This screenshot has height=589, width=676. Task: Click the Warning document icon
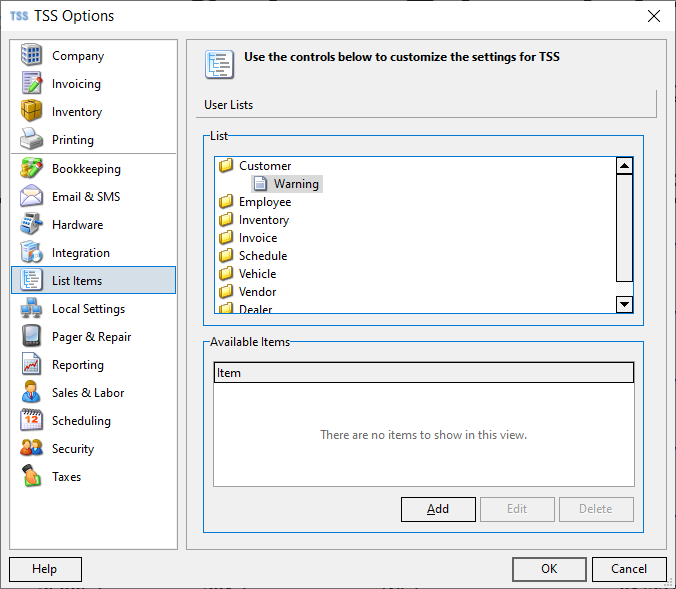coord(260,184)
